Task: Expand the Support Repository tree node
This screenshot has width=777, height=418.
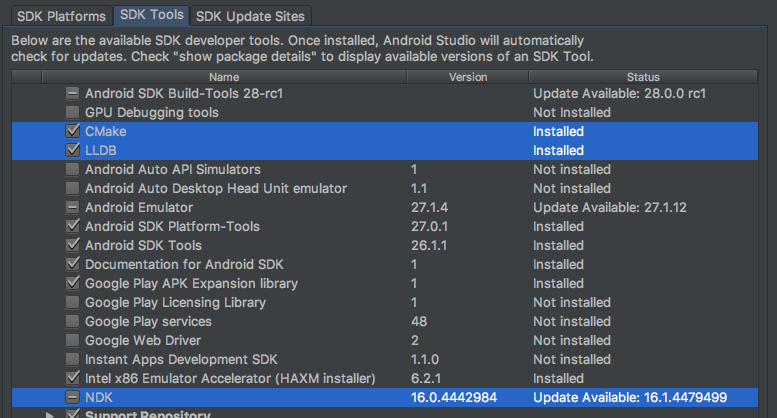Action: click(49, 414)
